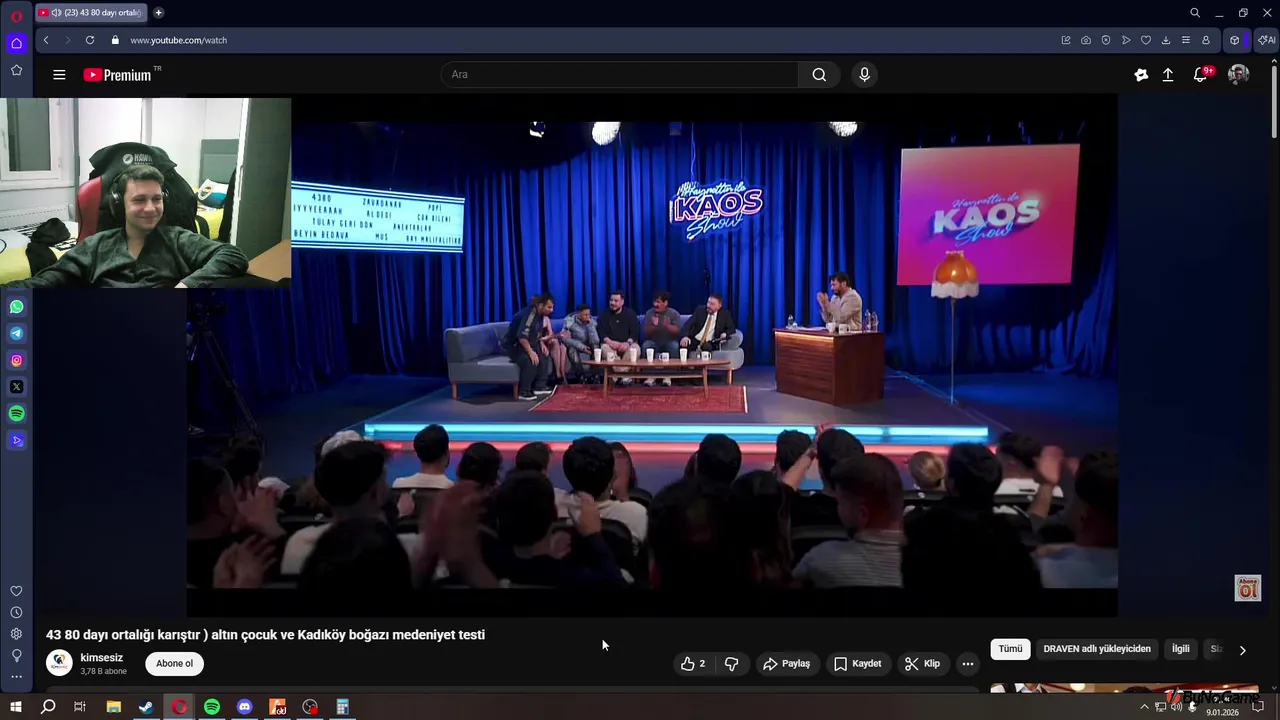Open Opera sidebar bookmarks star
This screenshot has width=1280, height=720.
coord(16,70)
